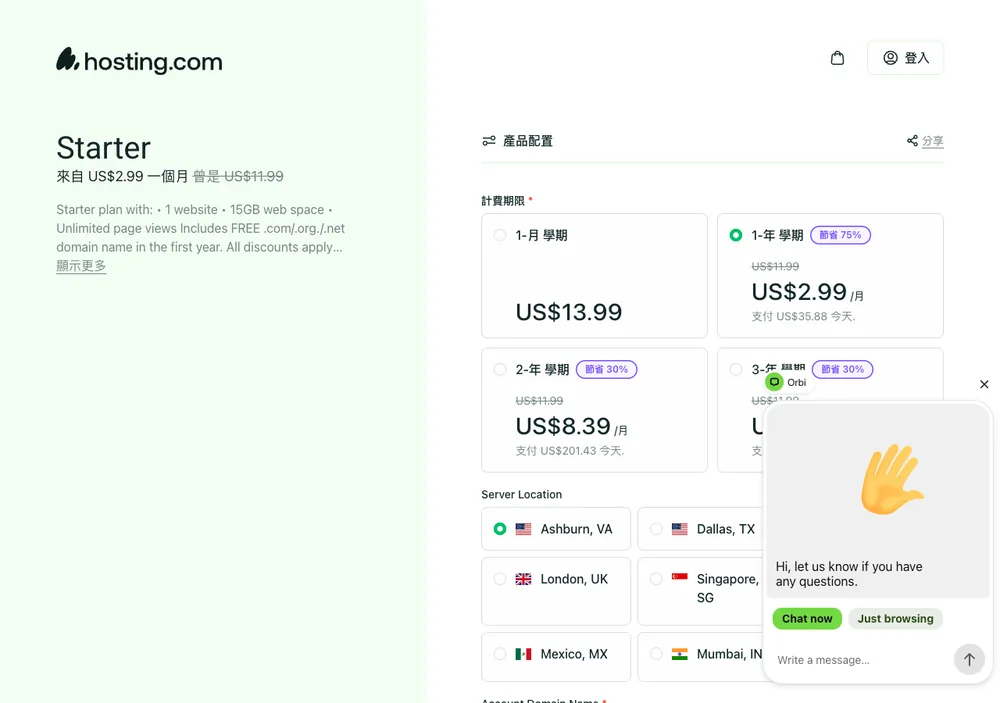Click the Singapore flag icon
Screen dimensions: 1000x703
(x=679, y=577)
